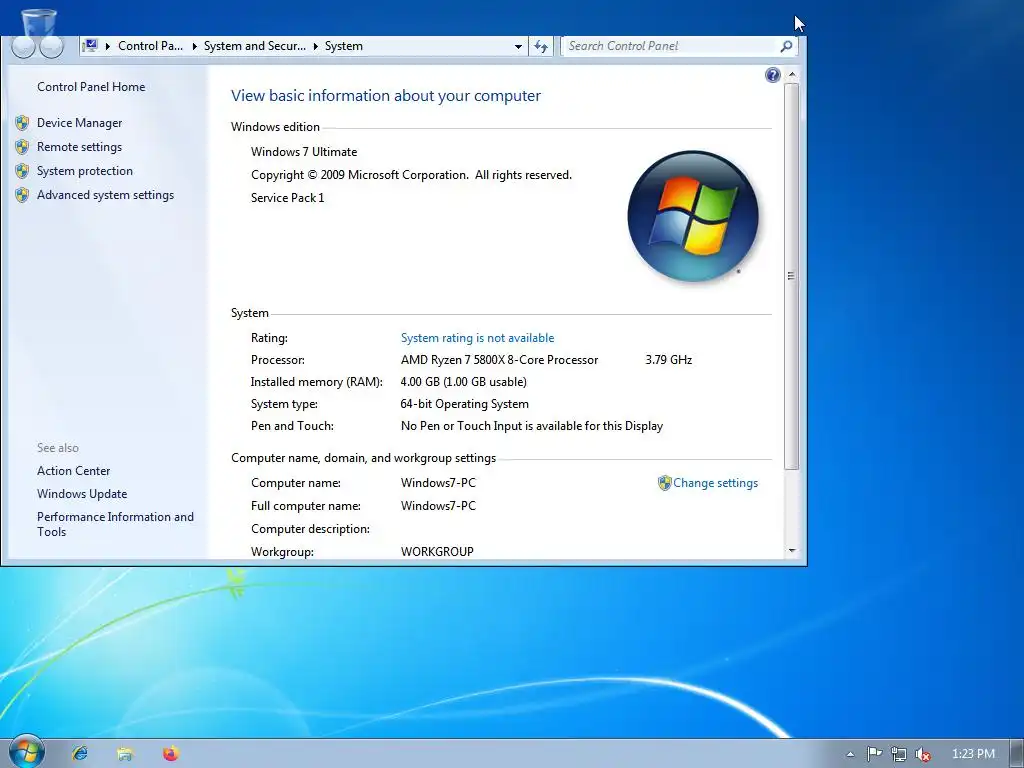
Task: Open the address bar history dropdown
Action: click(x=518, y=46)
